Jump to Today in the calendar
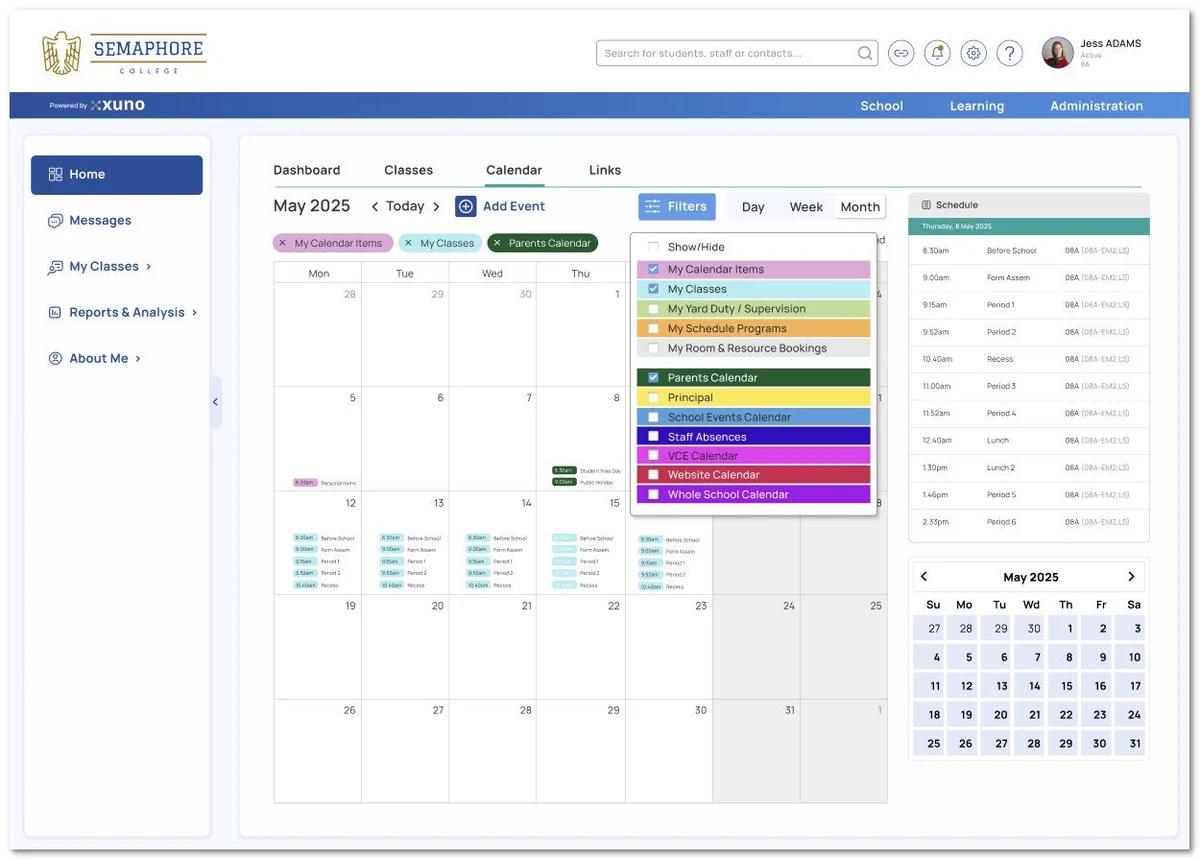 [x=405, y=206]
